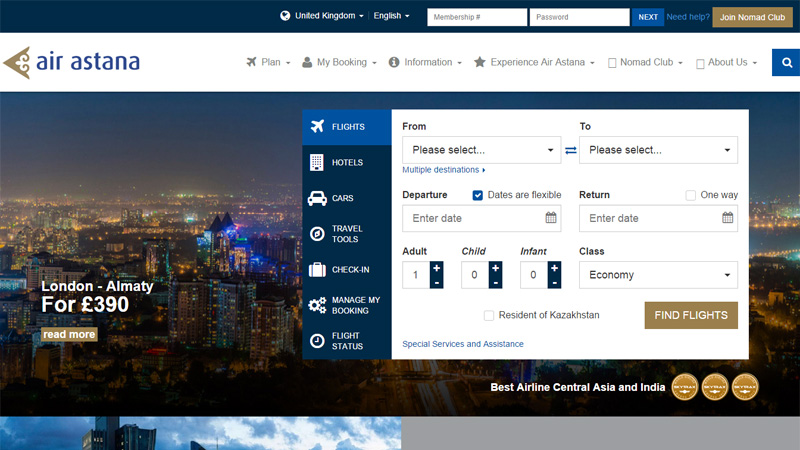Viewport: 800px width, 450px height.
Task: Expand the About Us menu
Action: (x=727, y=62)
